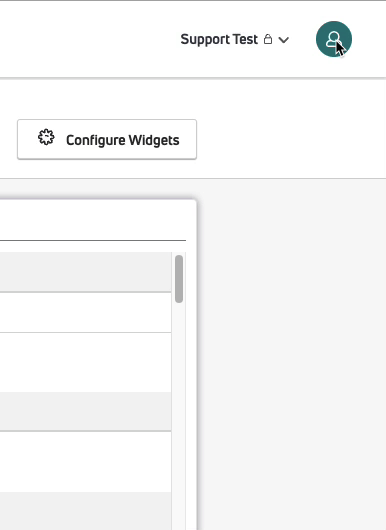Image resolution: width=386 pixels, height=530 pixels.
Task: Click the gear icon in Configure Widgets
Action: tap(46, 137)
